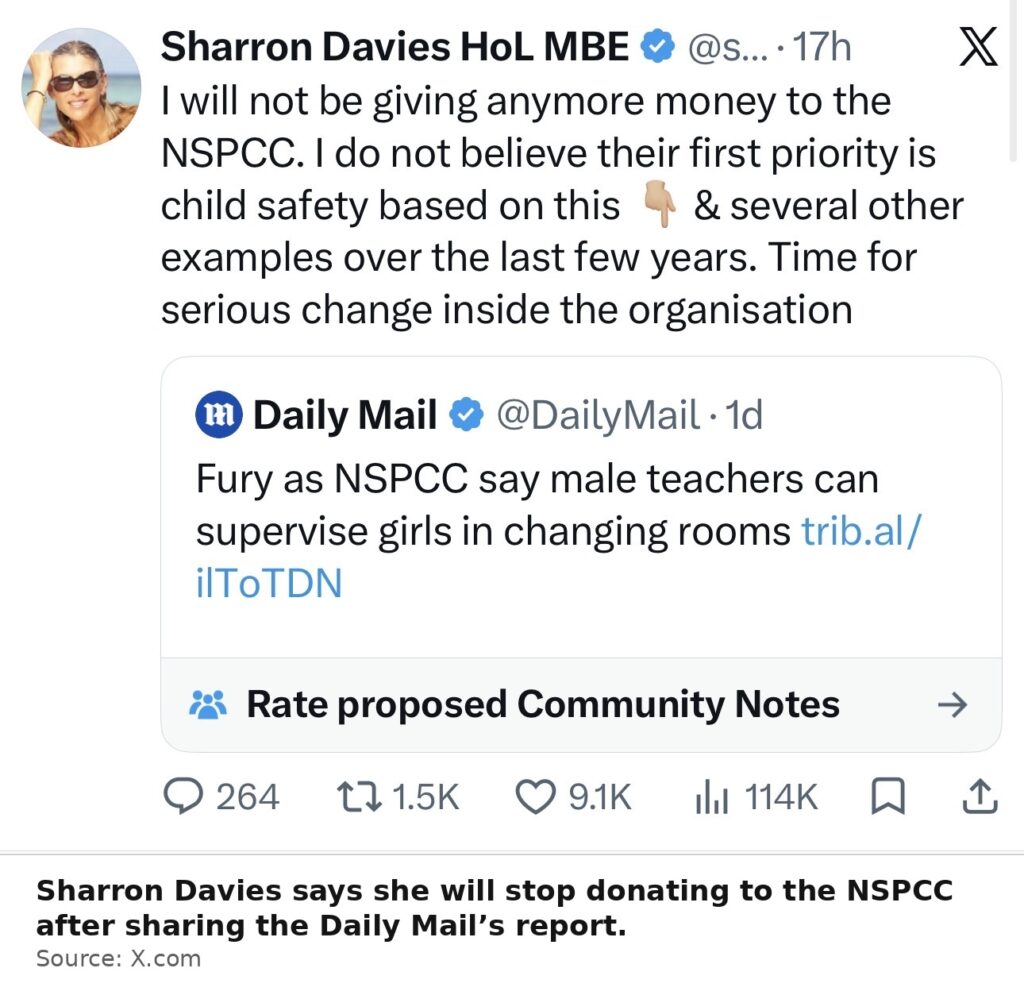This screenshot has width=1024, height=995.
Task: Open replies via comment bubble icon
Action: pyautogui.click(x=182, y=796)
